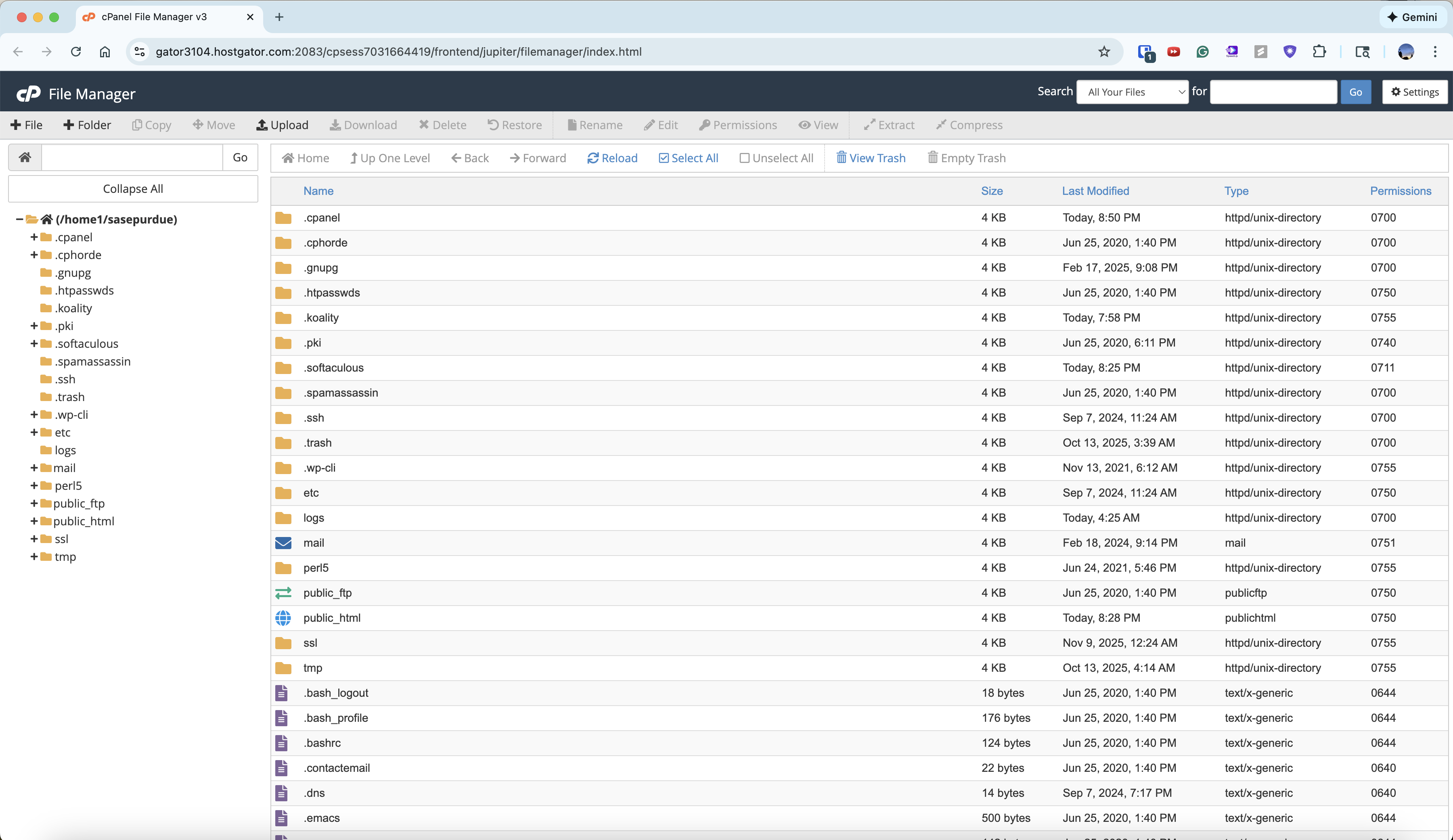Toggle the home directory icon next to search

25,157
